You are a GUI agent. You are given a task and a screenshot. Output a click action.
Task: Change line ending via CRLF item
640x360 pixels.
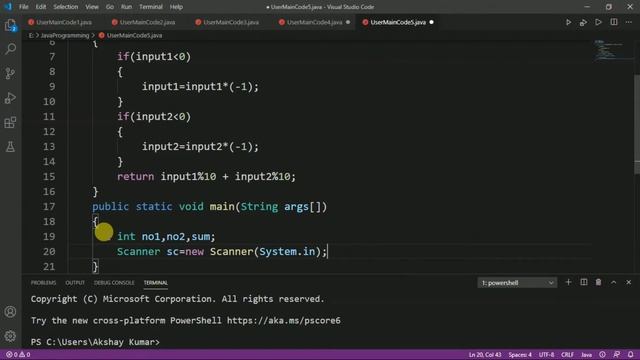(x=567, y=355)
